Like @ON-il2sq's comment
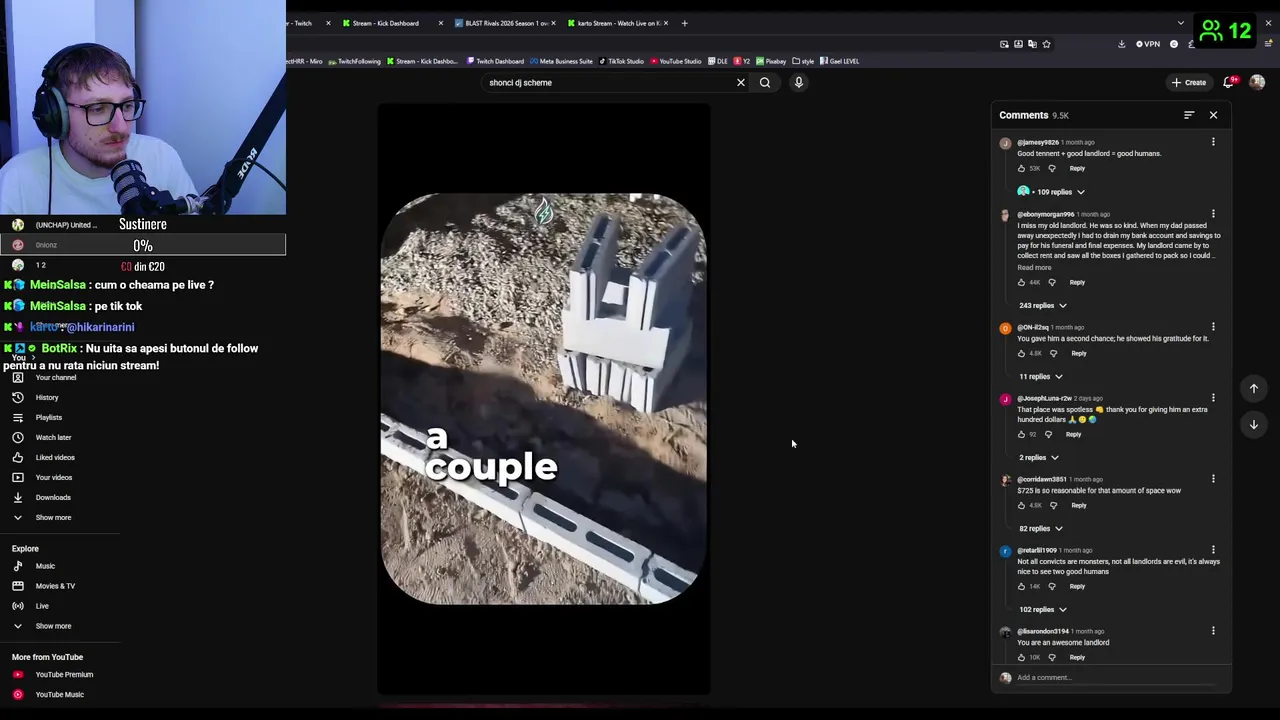Image resolution: width=1280 pixels, height=720 pixels. tap(1021, 353)
